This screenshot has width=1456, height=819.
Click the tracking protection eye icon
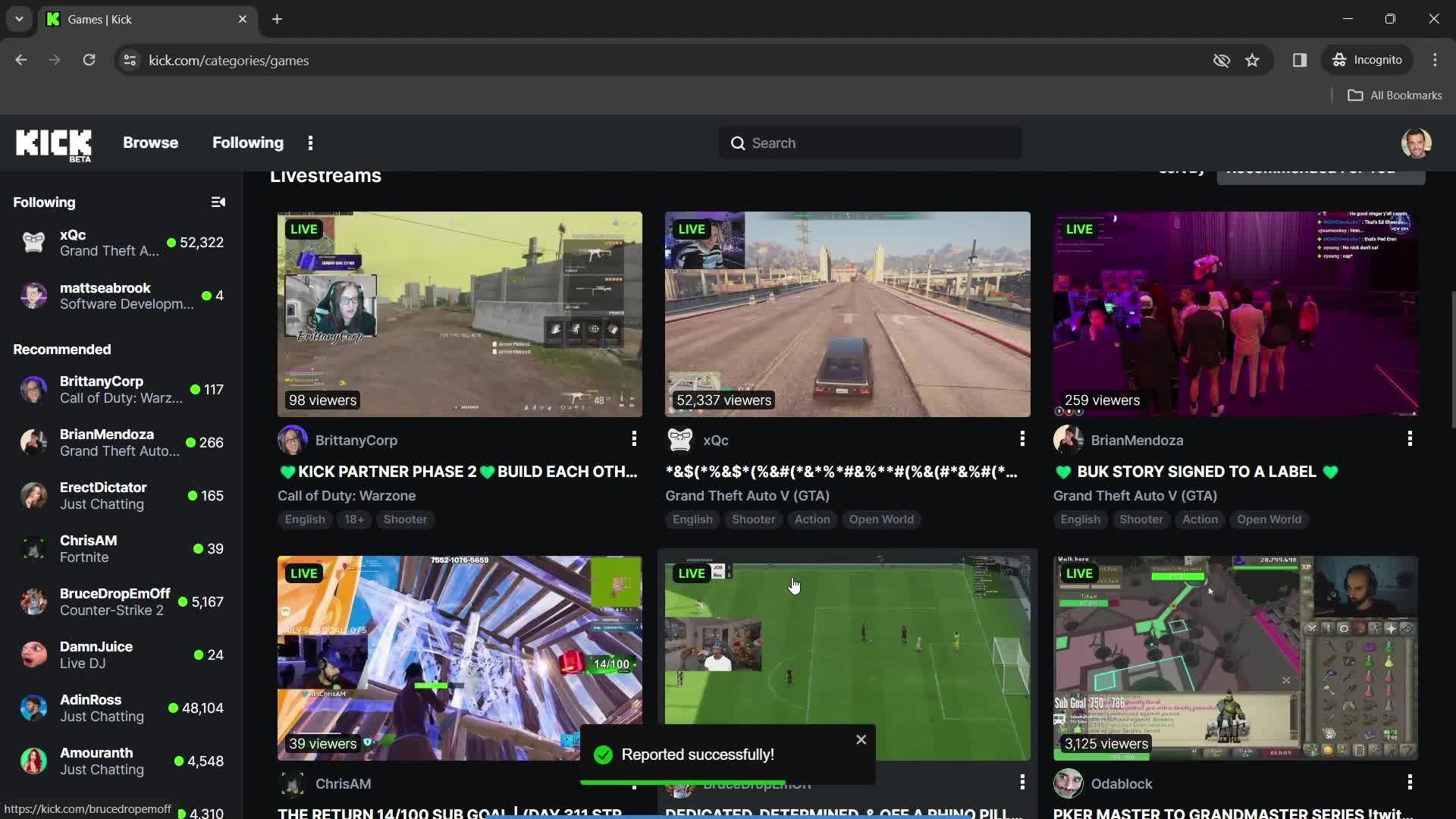(1221, 60)
